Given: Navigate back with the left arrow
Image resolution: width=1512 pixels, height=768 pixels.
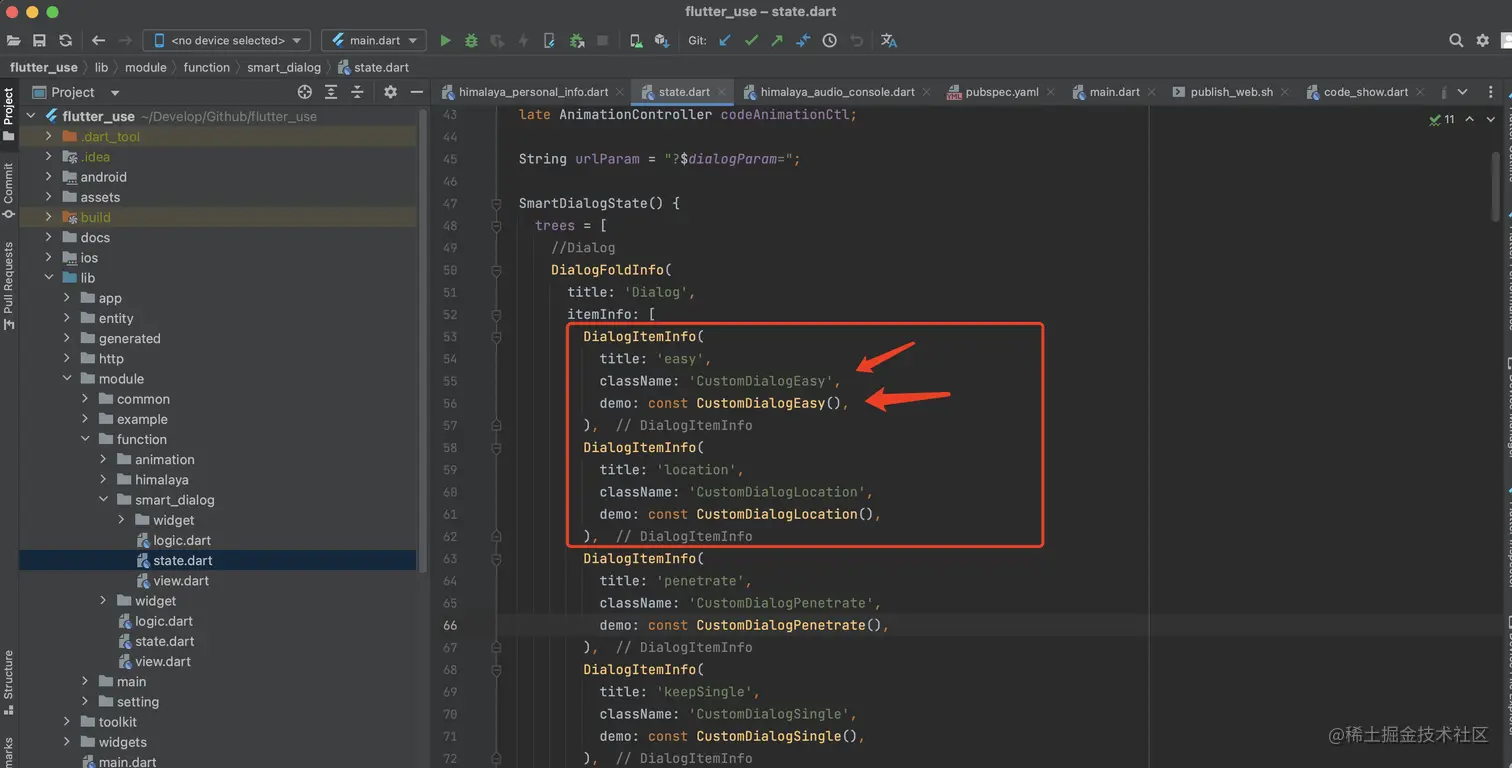Looking at the screenshot, I should pos(98,40).
